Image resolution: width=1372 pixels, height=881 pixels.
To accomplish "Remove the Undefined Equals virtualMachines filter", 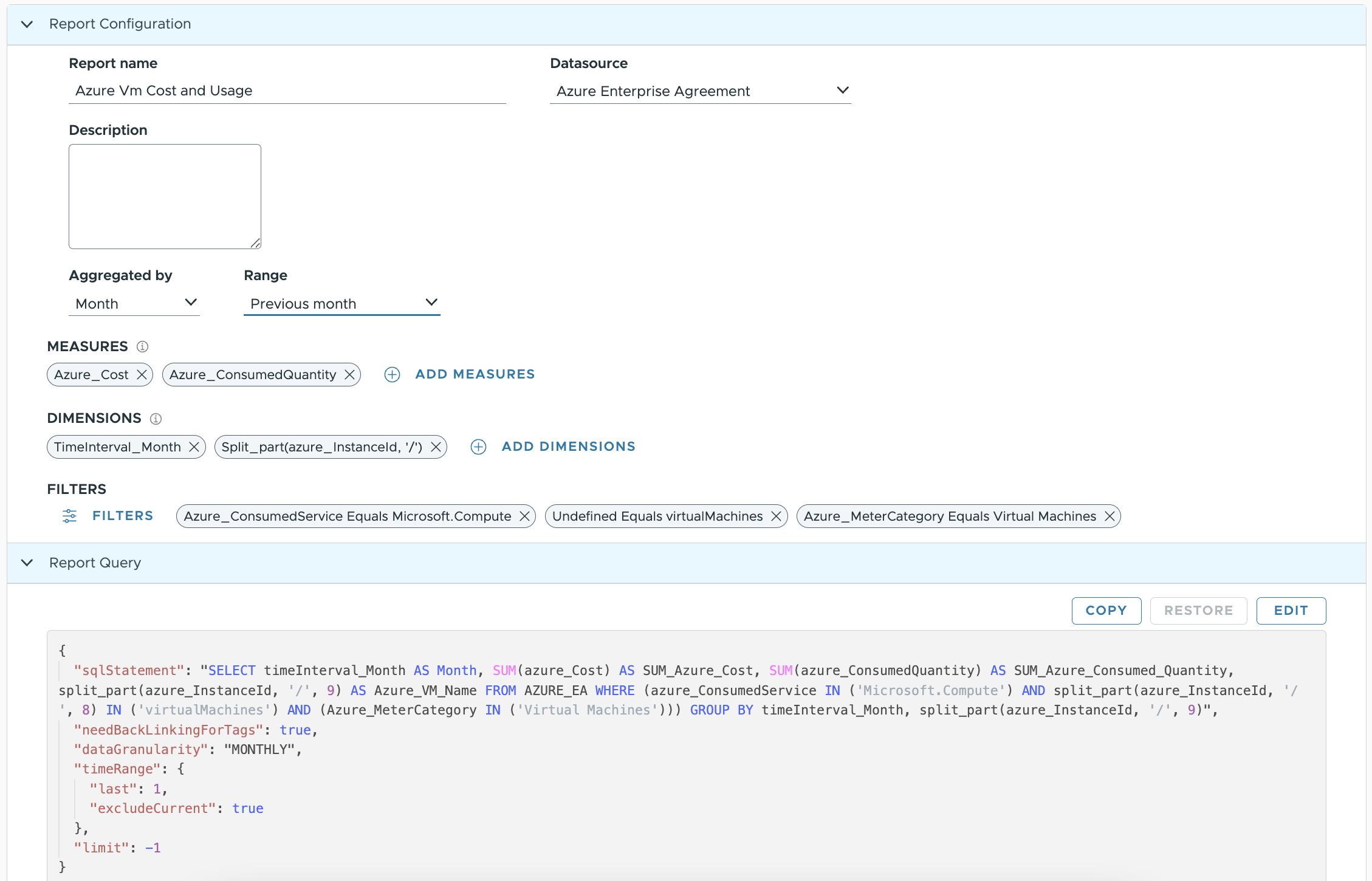I will (x=776, y=516).
